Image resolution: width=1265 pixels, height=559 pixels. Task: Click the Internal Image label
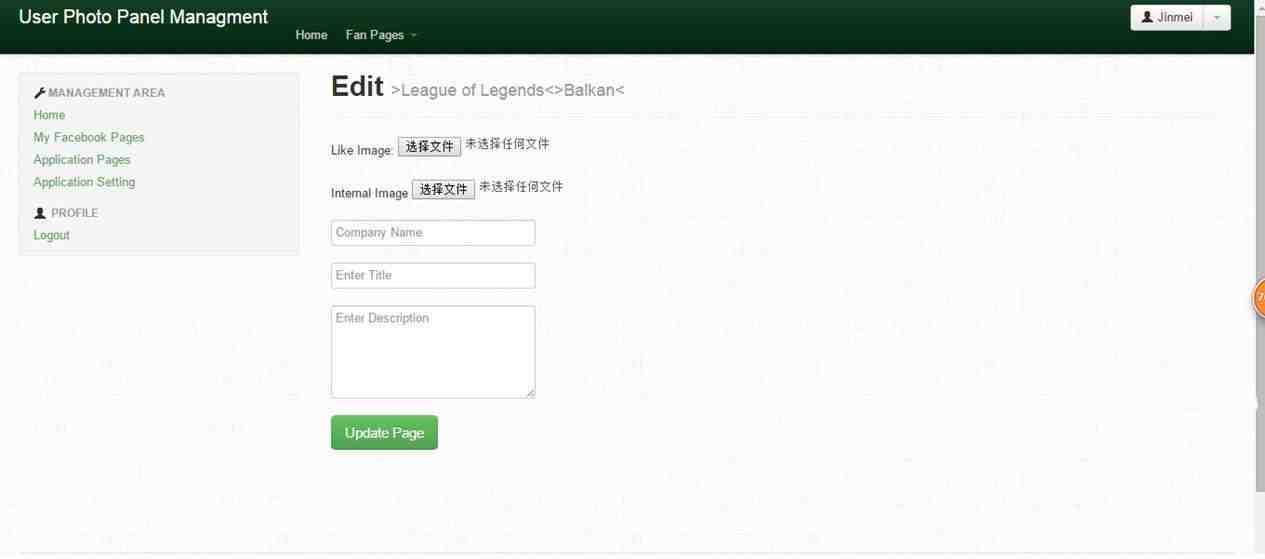[370, 193]
